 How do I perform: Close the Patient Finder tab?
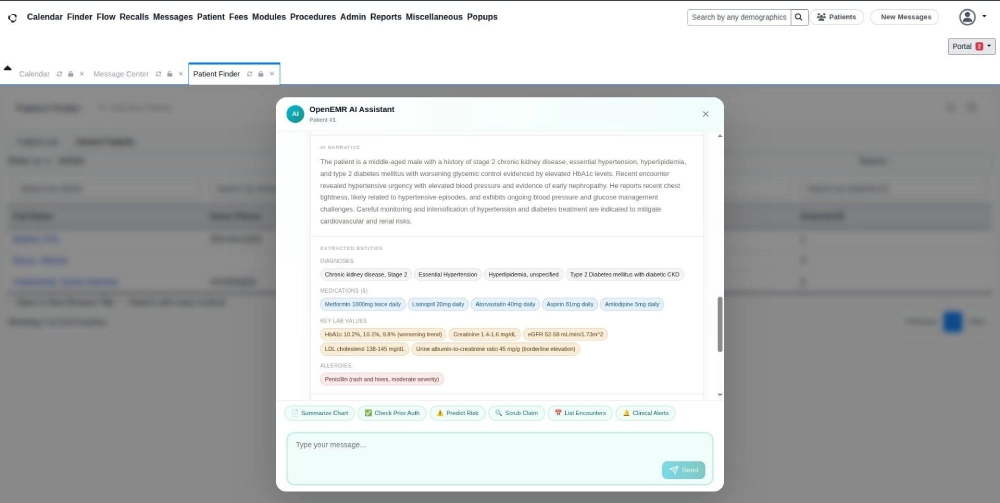point(272,74)
